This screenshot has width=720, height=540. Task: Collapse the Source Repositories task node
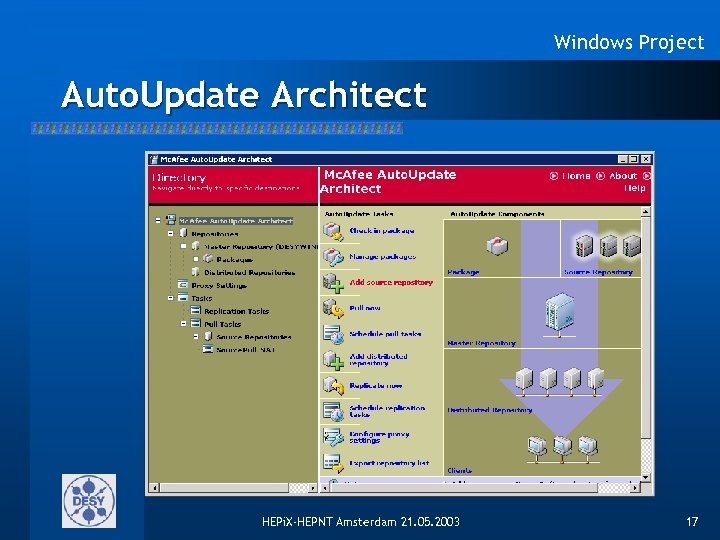point(196,336)
